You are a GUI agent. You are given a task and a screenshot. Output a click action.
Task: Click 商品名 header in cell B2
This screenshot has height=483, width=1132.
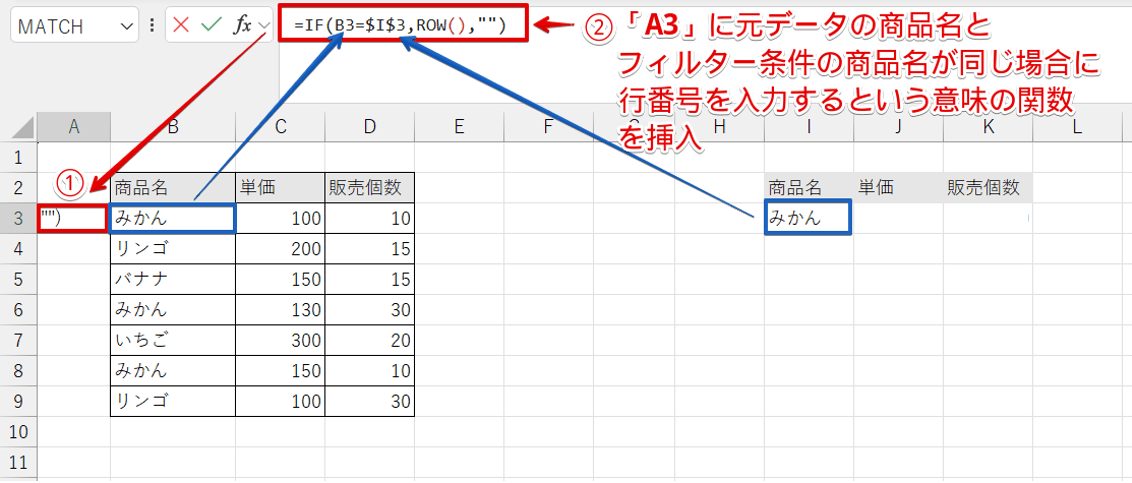pos(173,188)
